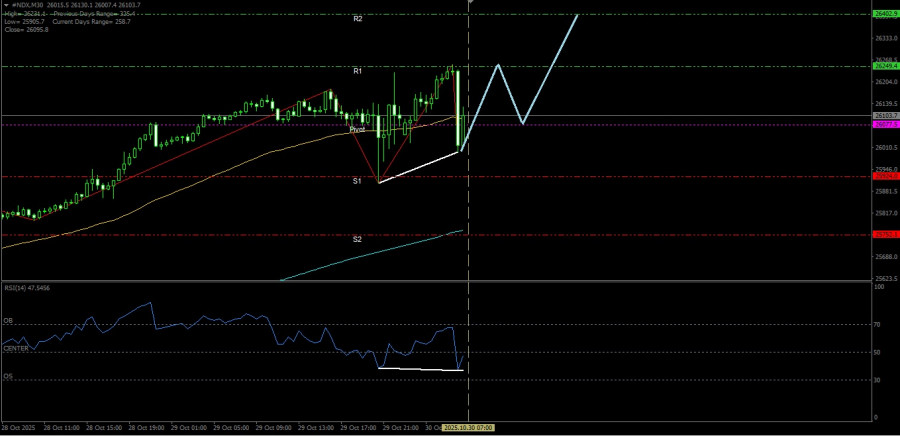900x436 pixels.
Task: Select the R2 resistance level label
Action: point(357,19)
